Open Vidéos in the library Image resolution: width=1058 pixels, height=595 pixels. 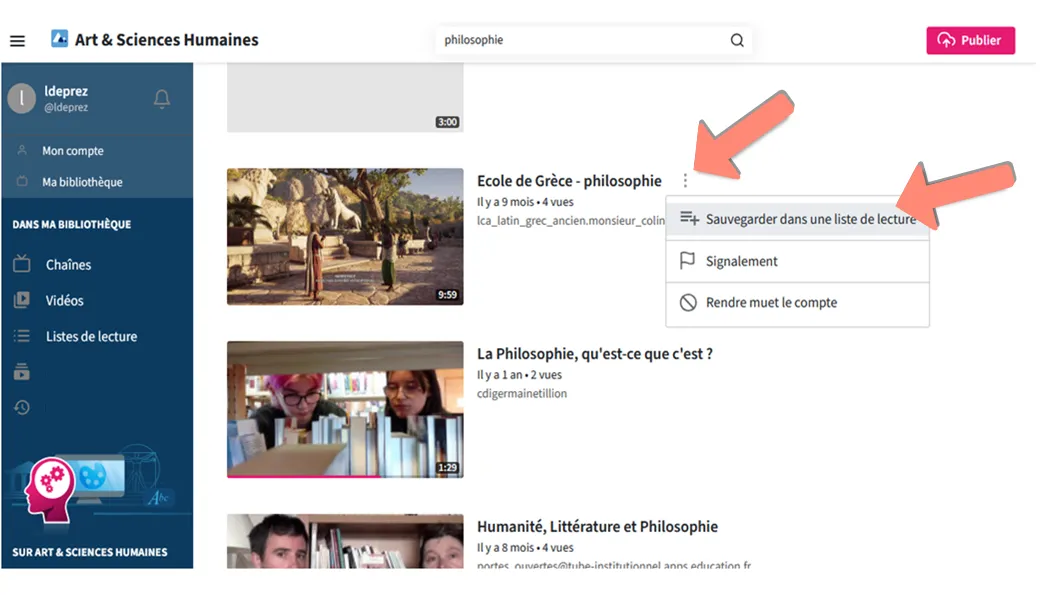pos(65,301)
